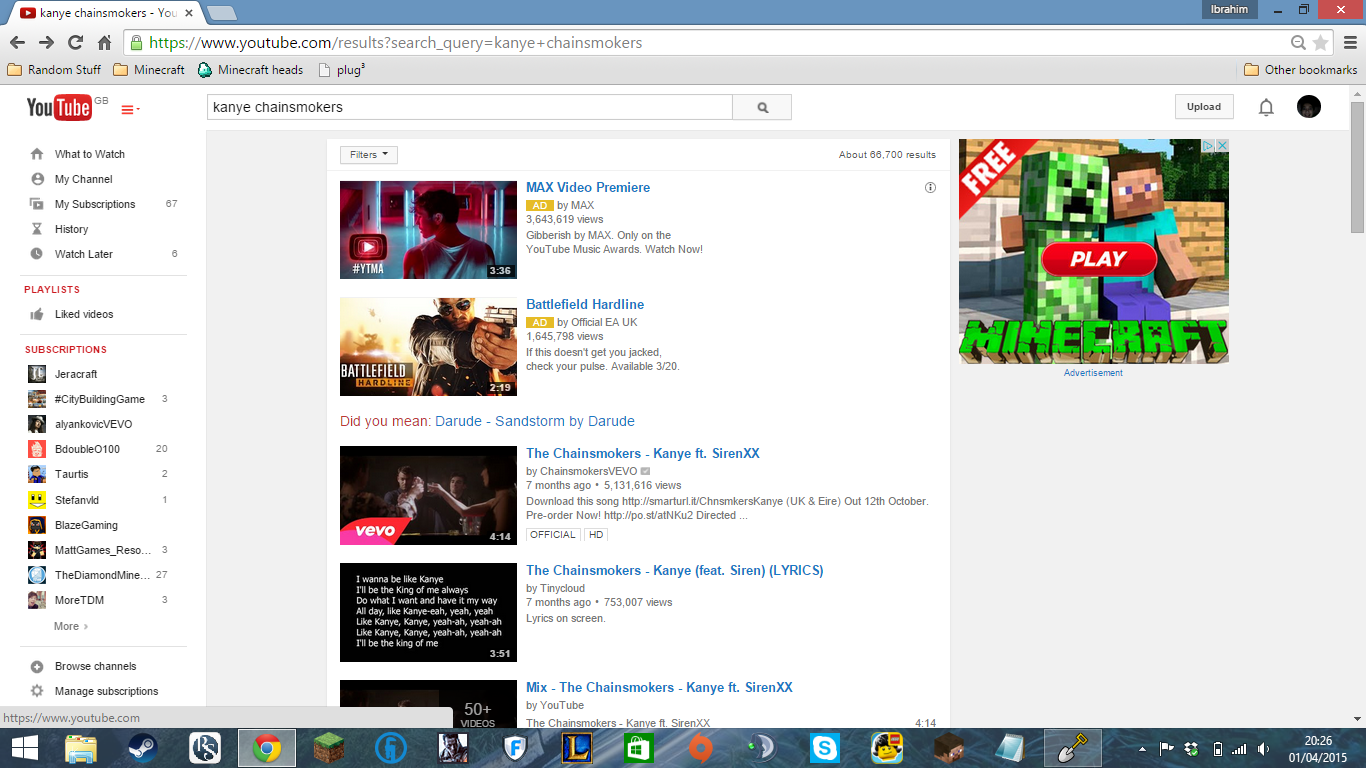Click the Upload button
Screen dimensions: 1366x768
tap(1204, 107)
